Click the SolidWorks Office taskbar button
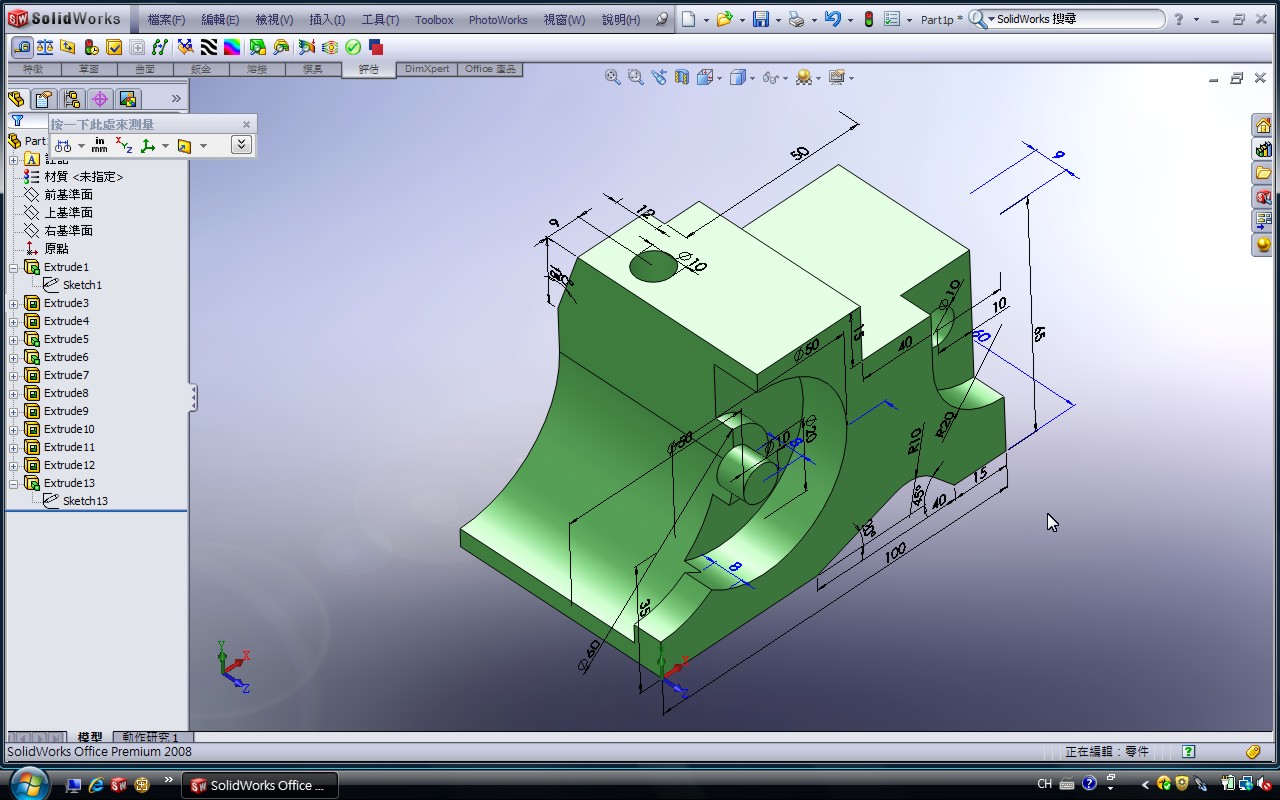 (x=262, y=785)
